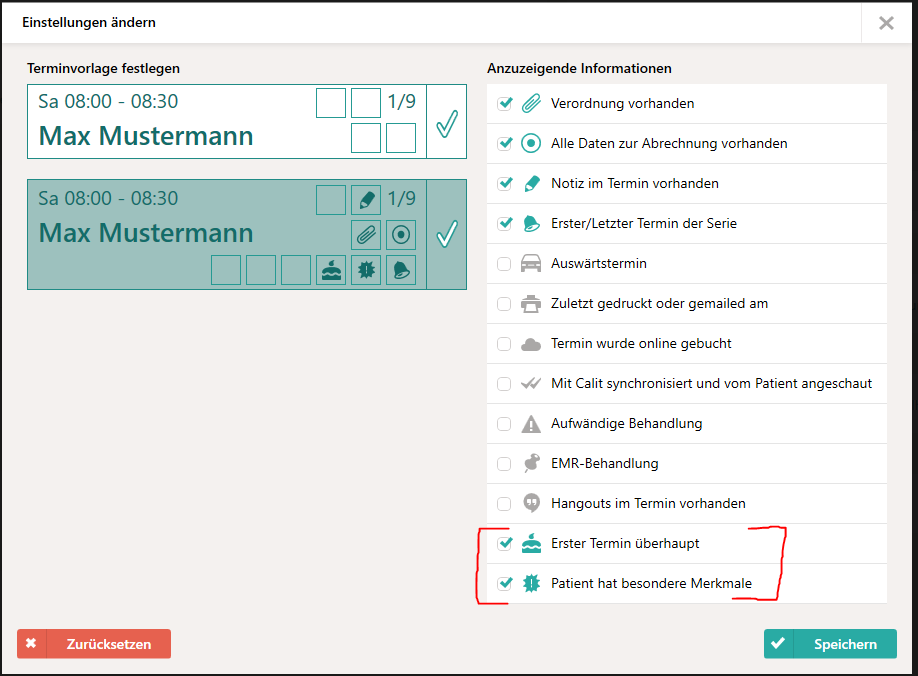Enable Zuletzt gedruckt oder gemailed am checkbox
The height and width of the screenshot is (676, 918).
pyautogui.click(x=504, y=304)
